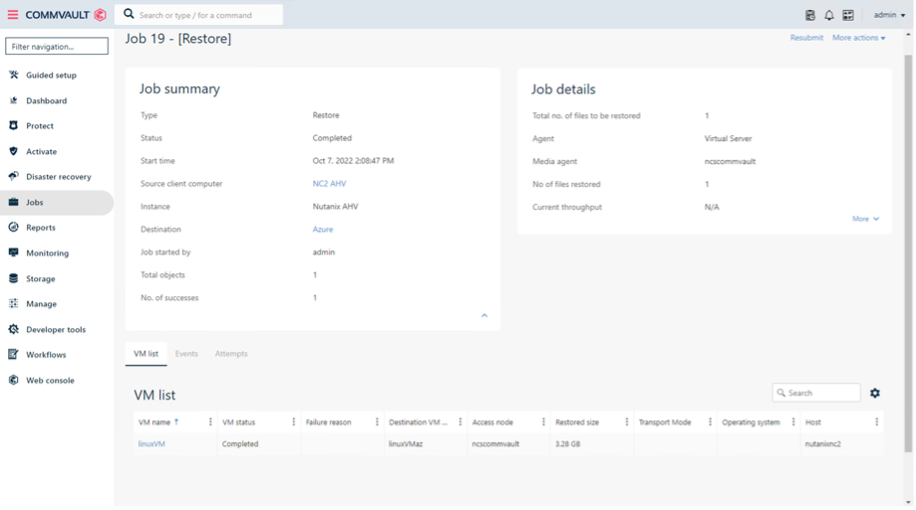The height and width of the screenshot is (510, 916).
Task: Click the search magnifier icon in top bar
Action: click(129, 14)
